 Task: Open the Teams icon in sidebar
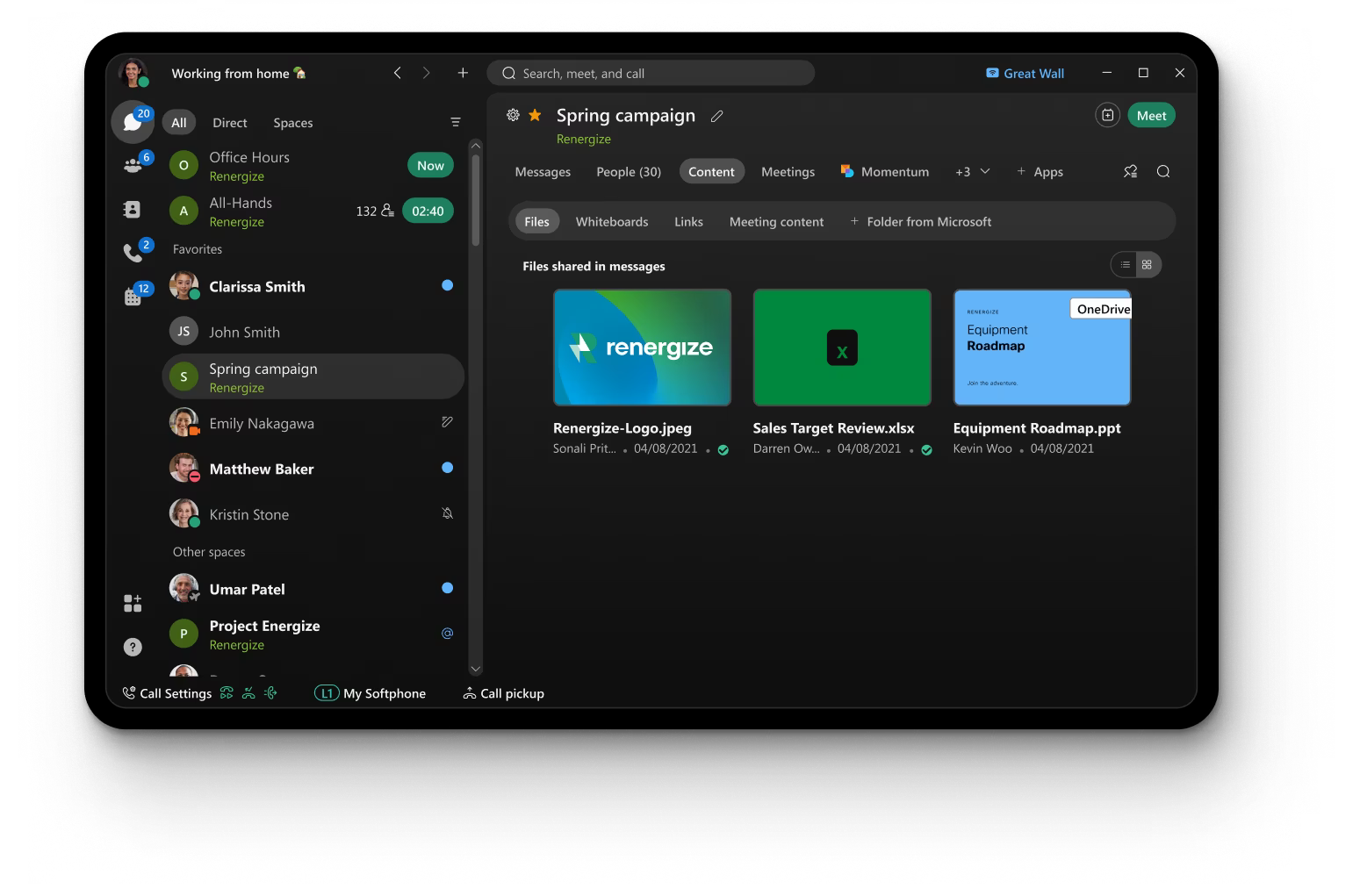(133, 165)
